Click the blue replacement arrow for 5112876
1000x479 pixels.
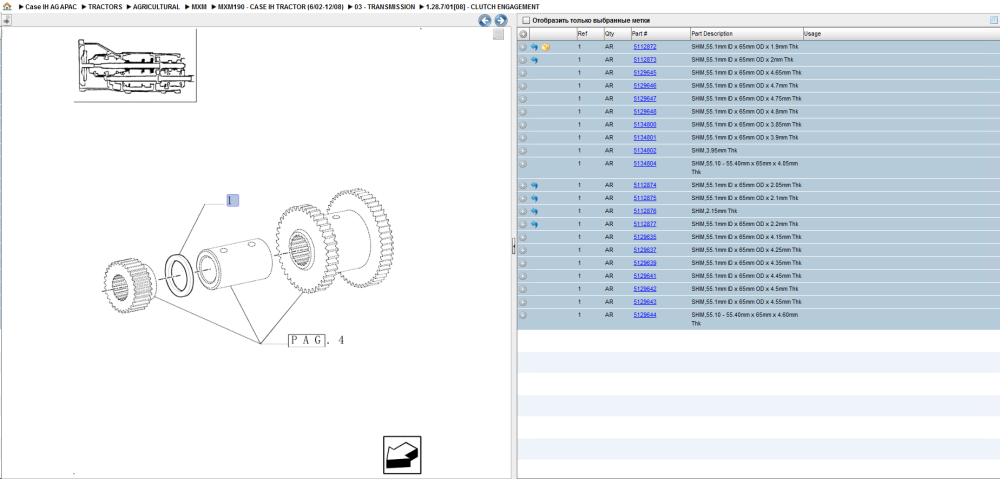tap(534, 211)
